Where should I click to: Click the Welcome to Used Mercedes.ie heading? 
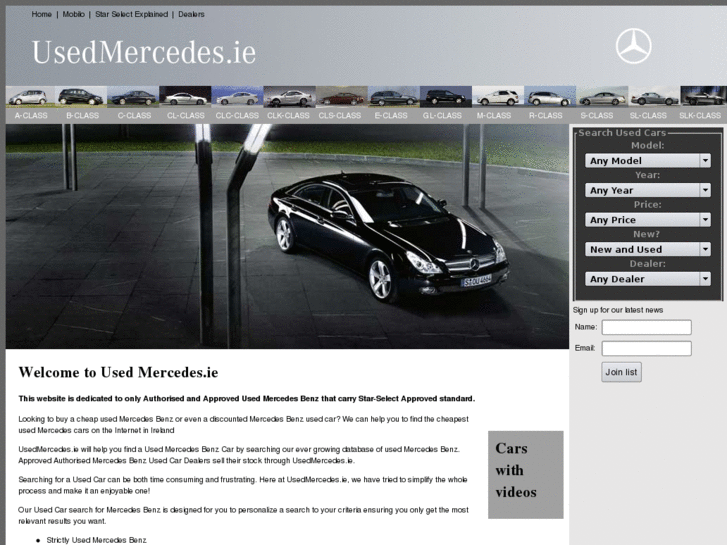118,372
